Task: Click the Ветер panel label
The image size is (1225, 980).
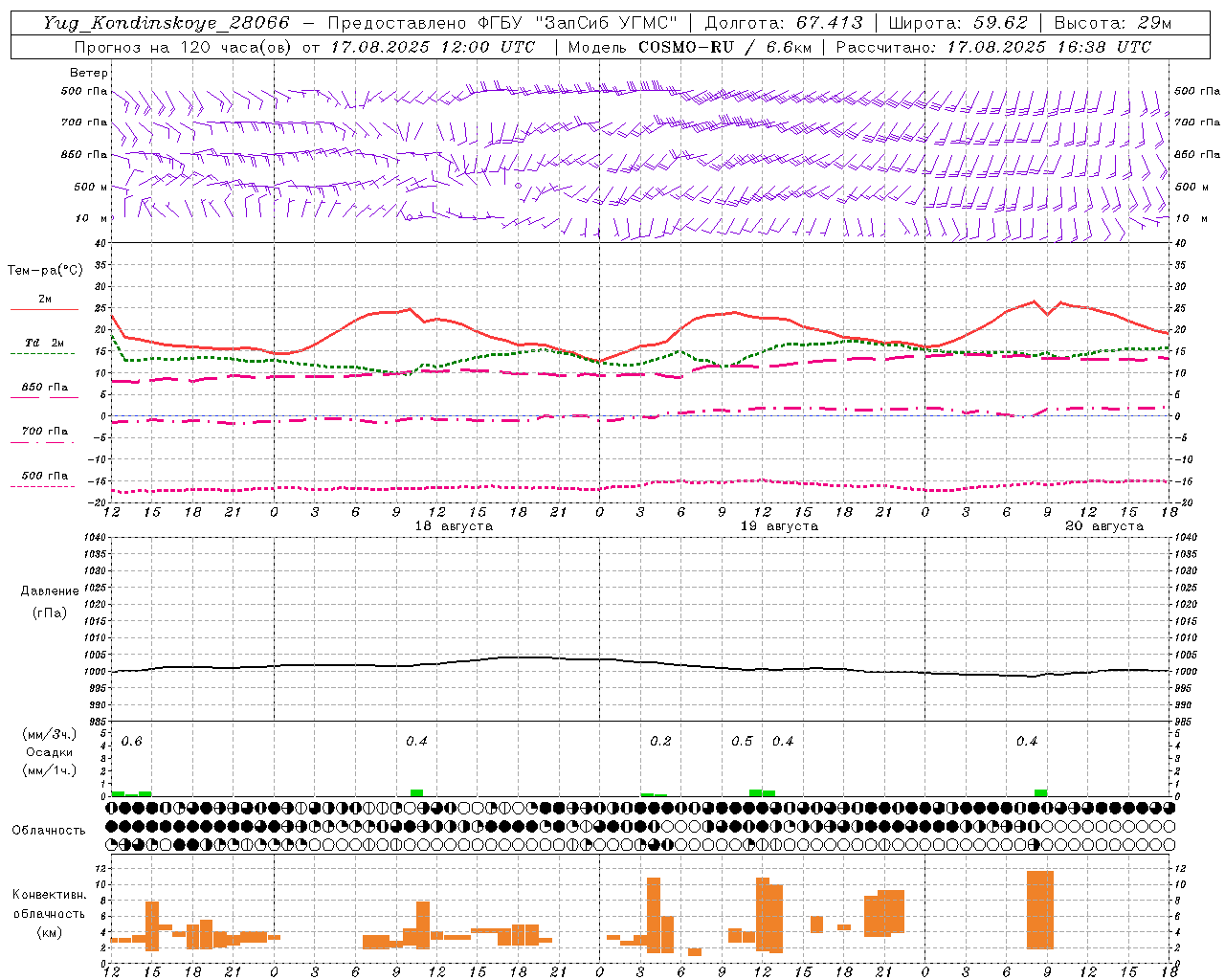Action: [89, 73]
